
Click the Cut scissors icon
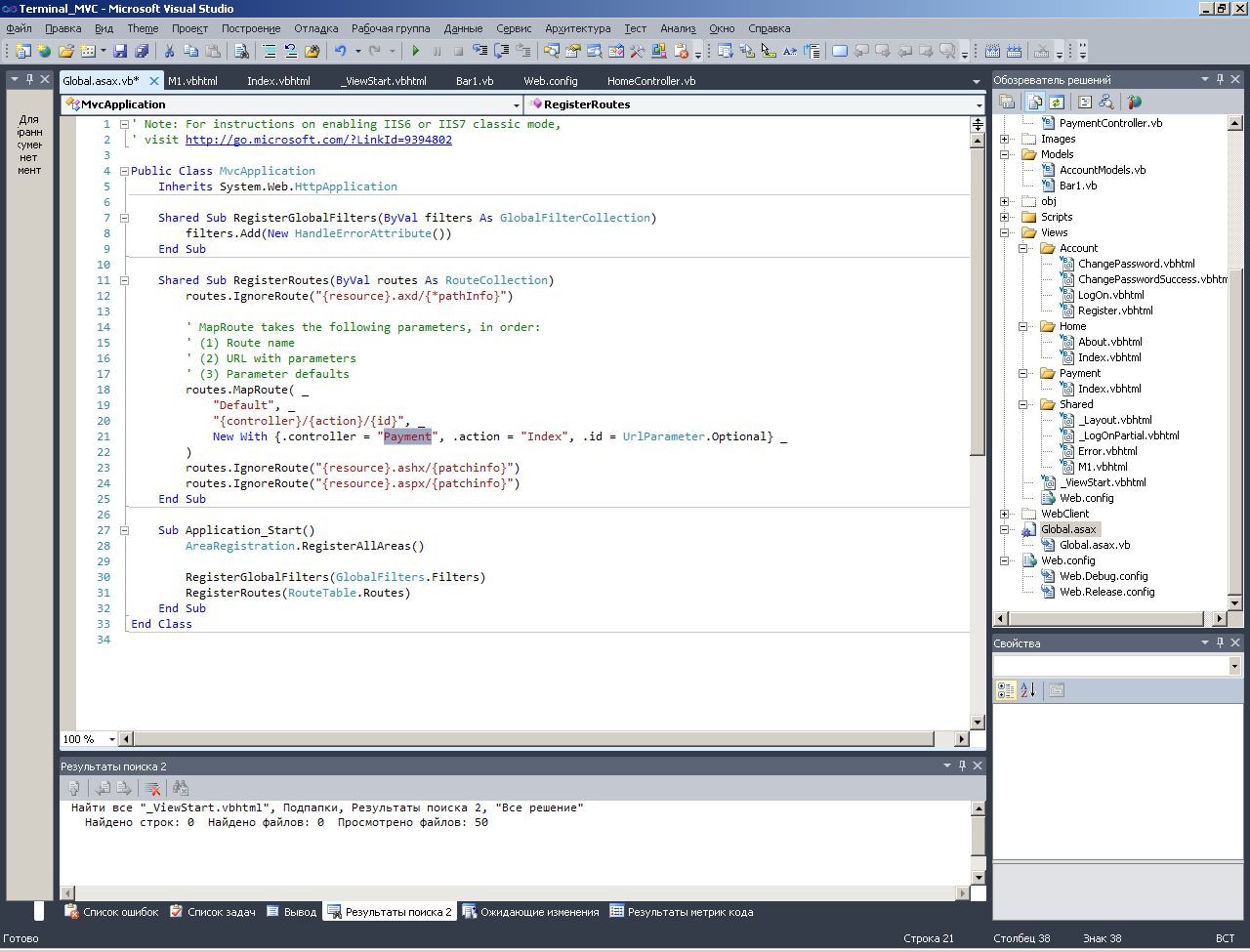169,51
